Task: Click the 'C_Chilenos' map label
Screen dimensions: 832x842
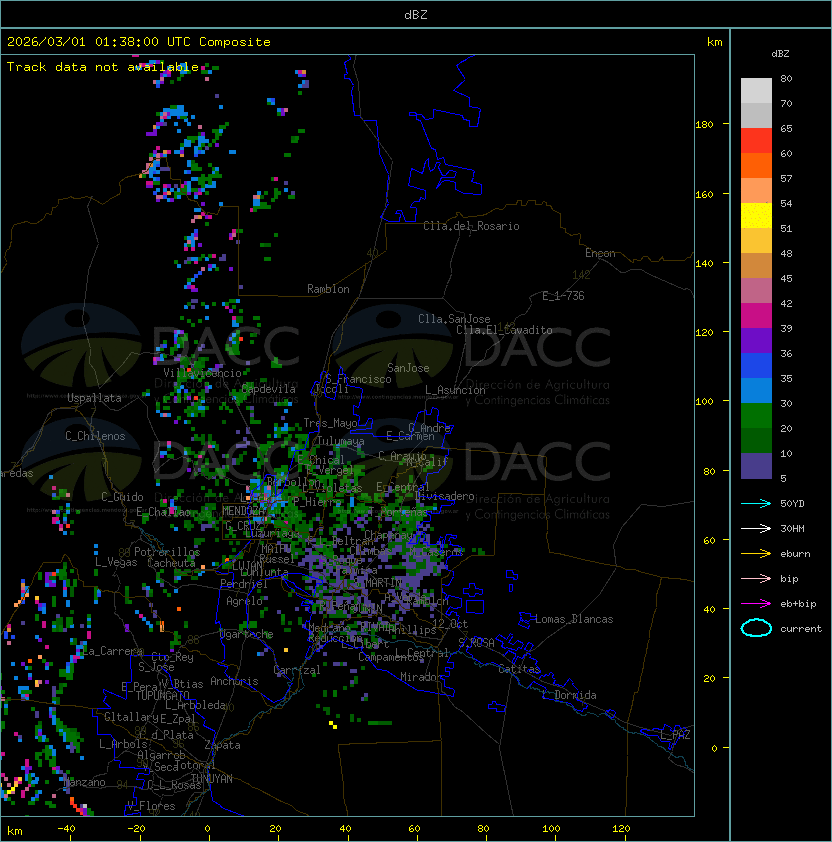Action: pyautogui.click(x=95, y=436)
